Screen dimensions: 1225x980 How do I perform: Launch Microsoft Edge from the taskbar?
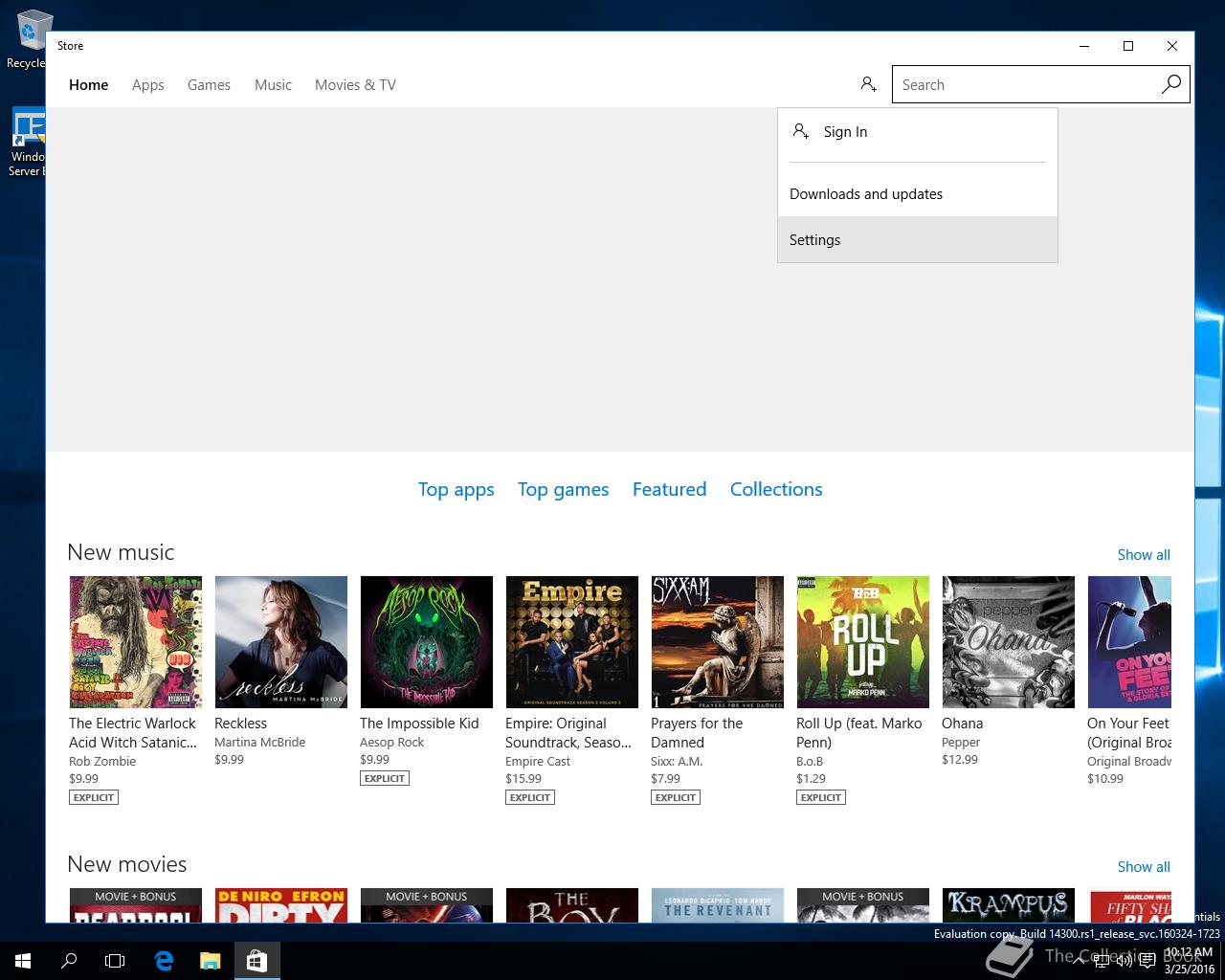coord(164,960)
